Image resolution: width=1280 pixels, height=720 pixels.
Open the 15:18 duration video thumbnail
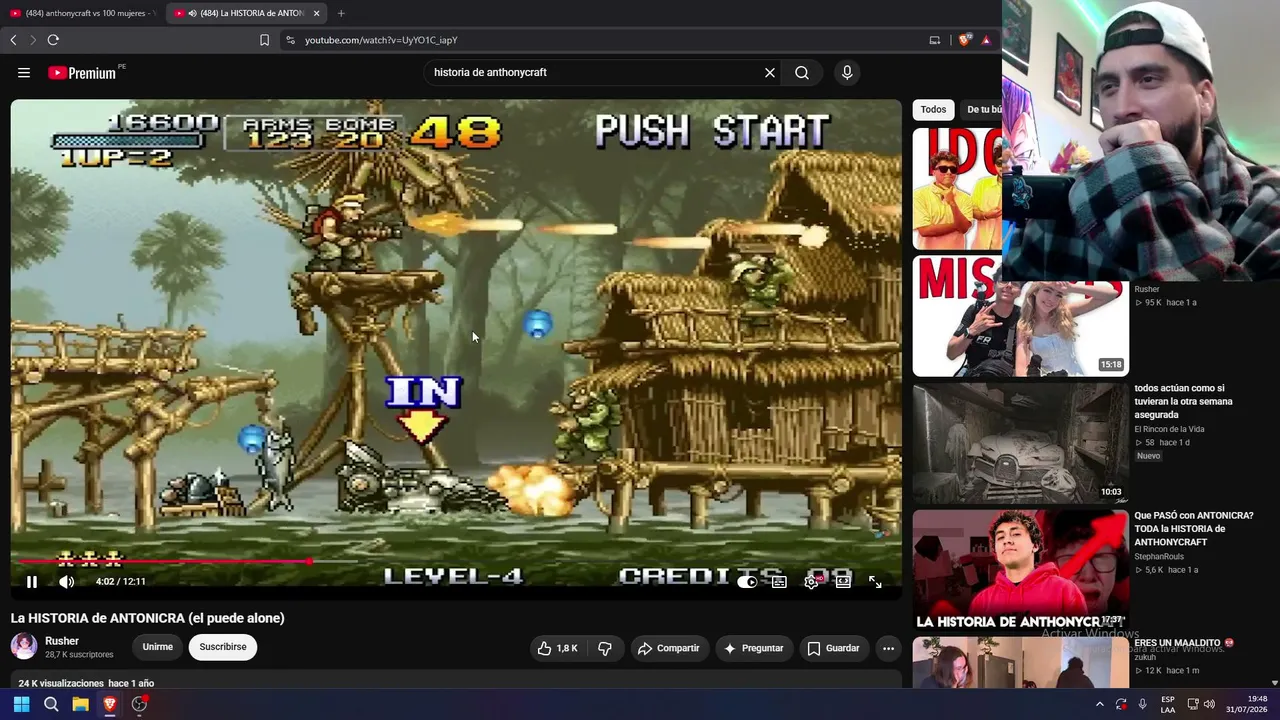pyautogui.click(x=1020, y=316)
